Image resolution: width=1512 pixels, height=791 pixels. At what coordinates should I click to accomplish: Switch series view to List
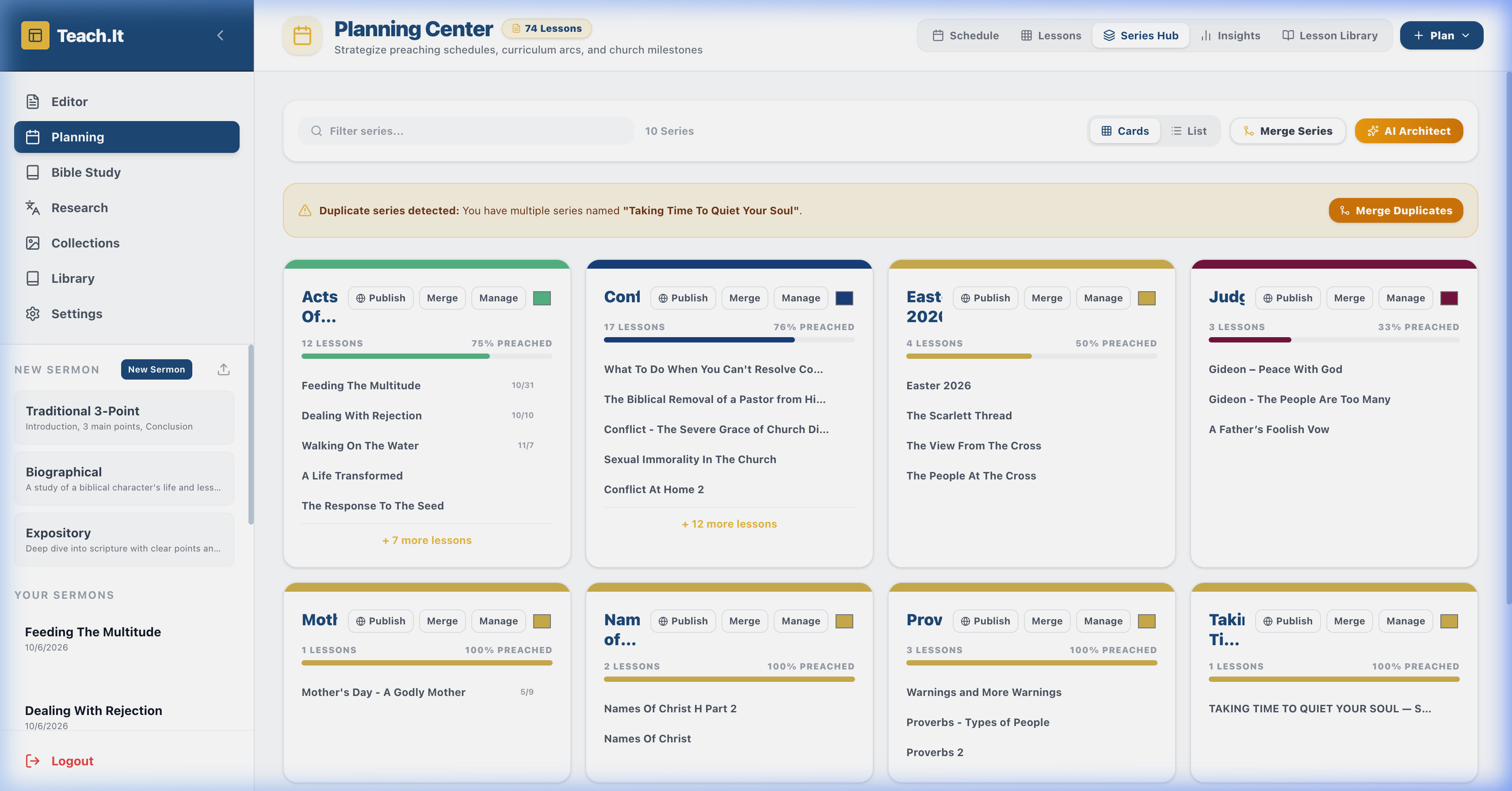1189,131
